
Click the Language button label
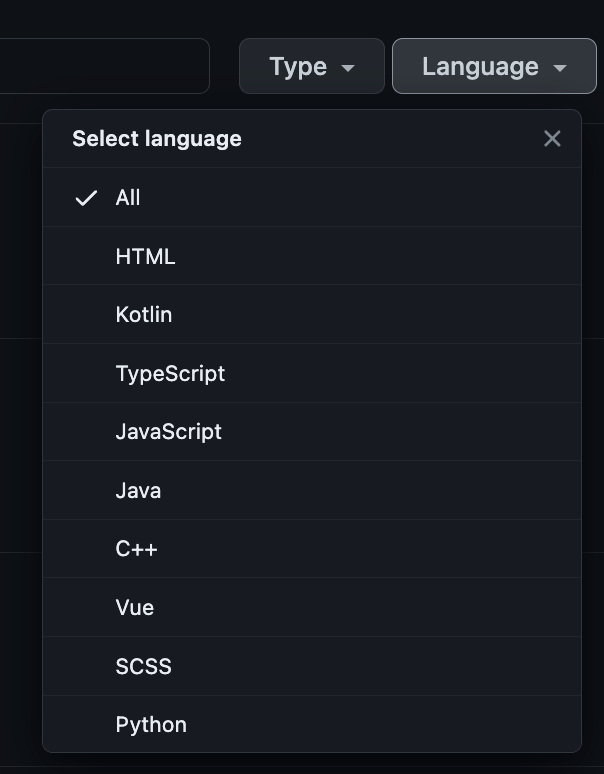pyautogui.click(x=480, y=66)
